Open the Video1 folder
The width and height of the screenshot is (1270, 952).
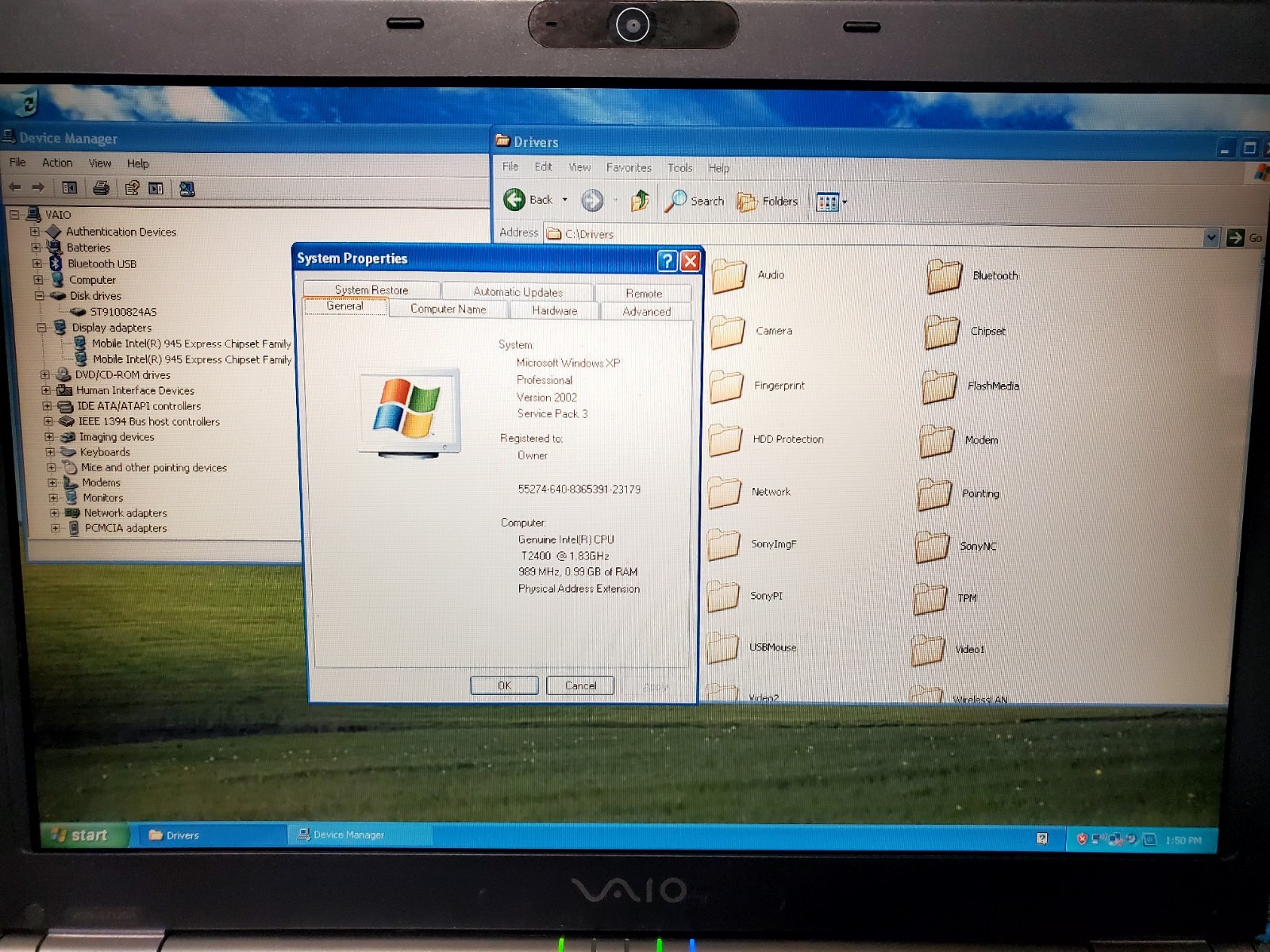pyautogui.click(x=949, y=650)
